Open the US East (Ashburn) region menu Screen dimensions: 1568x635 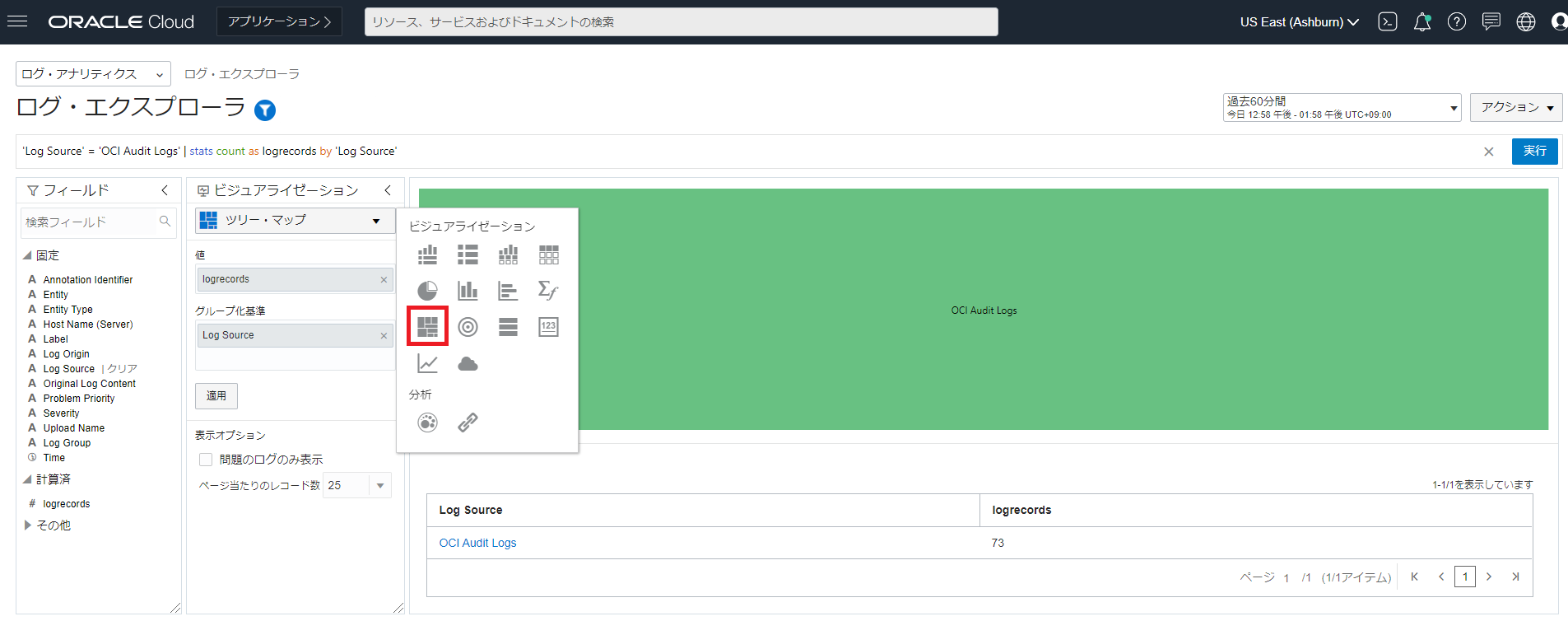point(1299,22)
